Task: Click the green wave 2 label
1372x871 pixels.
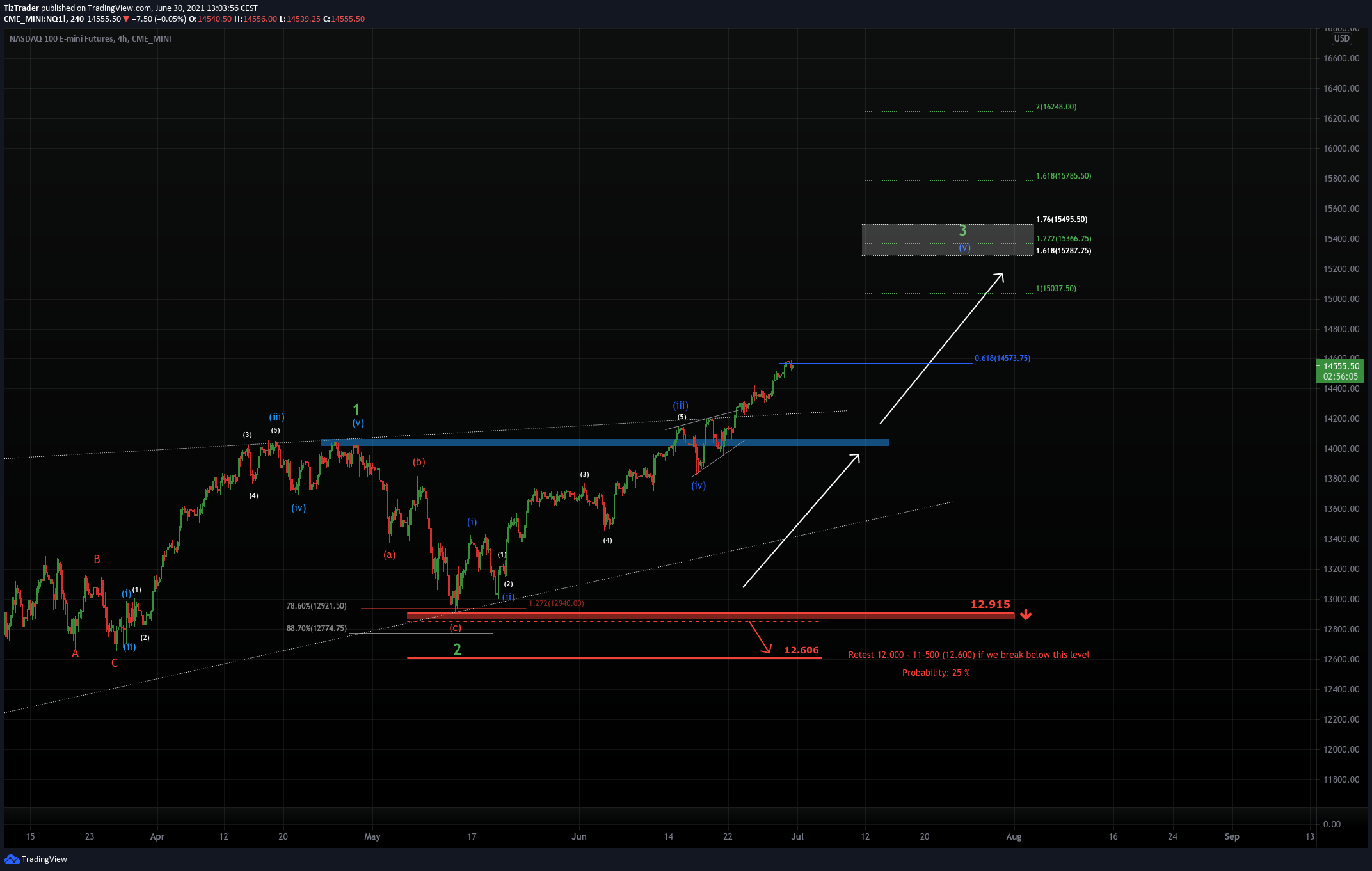Action: pos(457,649)
